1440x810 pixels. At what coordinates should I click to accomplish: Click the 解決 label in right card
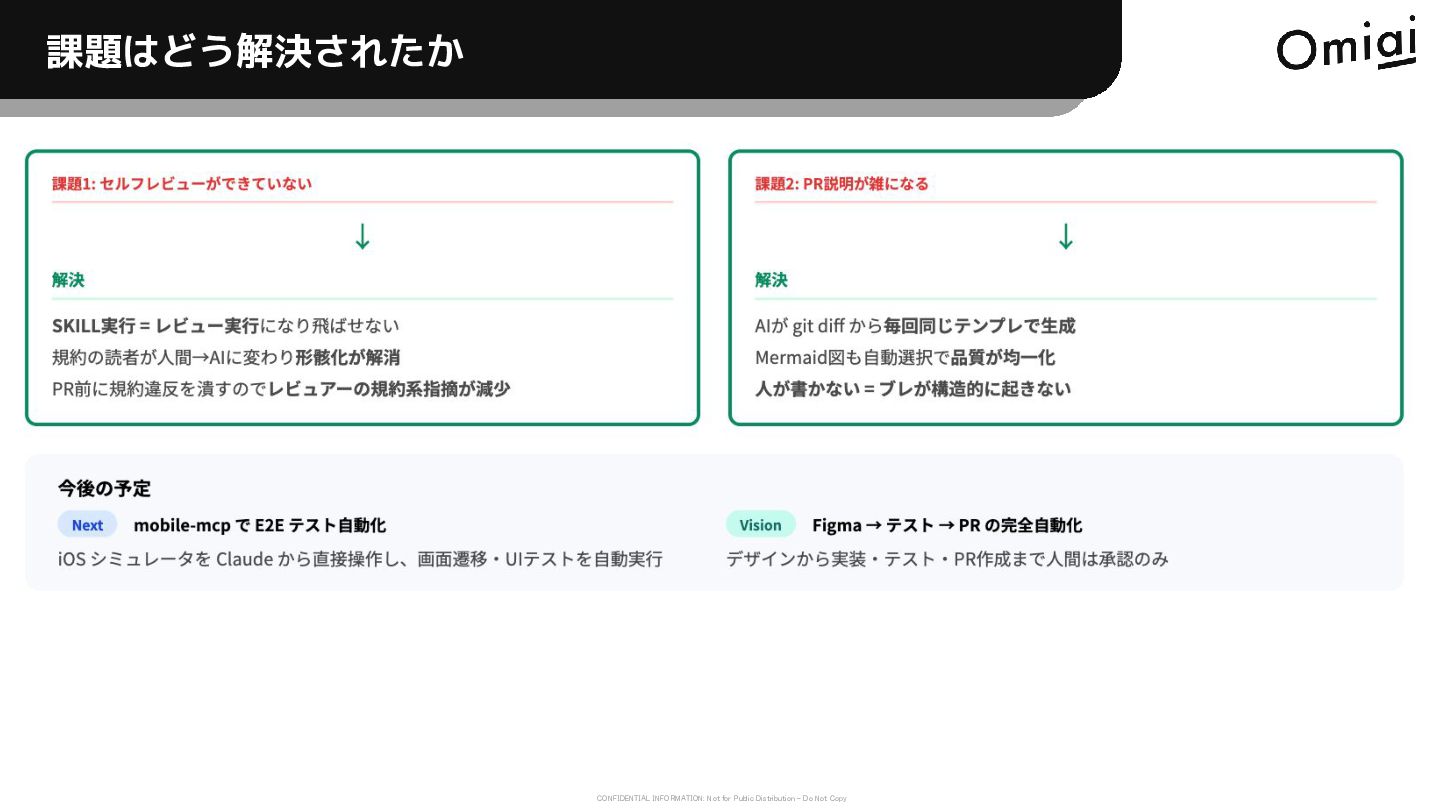click(772, 280)
